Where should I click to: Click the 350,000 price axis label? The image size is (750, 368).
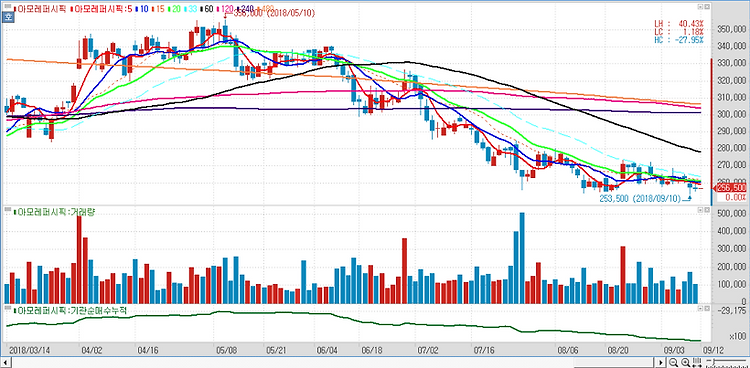point(731,30)
